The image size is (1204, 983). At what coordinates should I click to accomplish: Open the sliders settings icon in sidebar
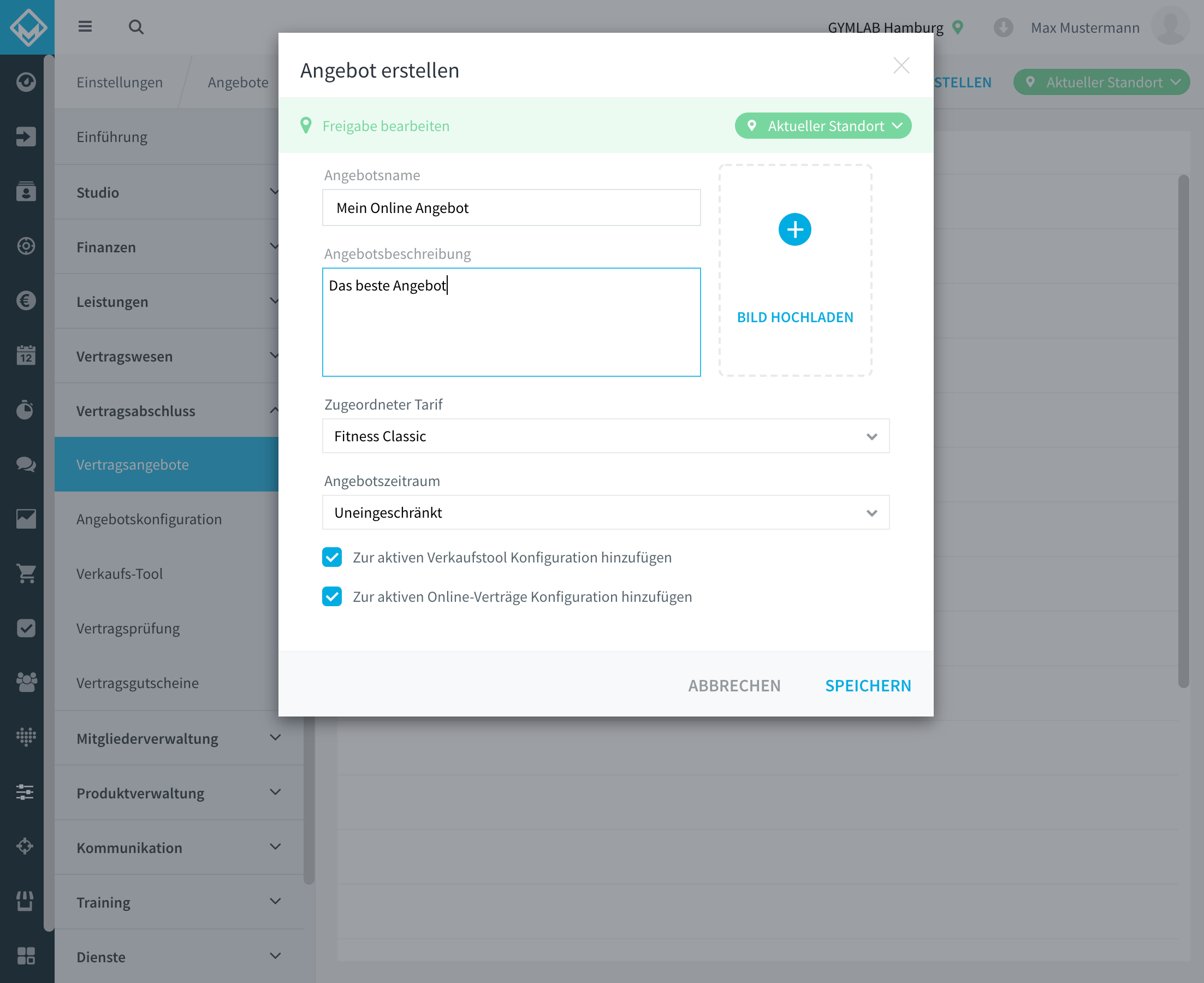click(x=25, y=792)
